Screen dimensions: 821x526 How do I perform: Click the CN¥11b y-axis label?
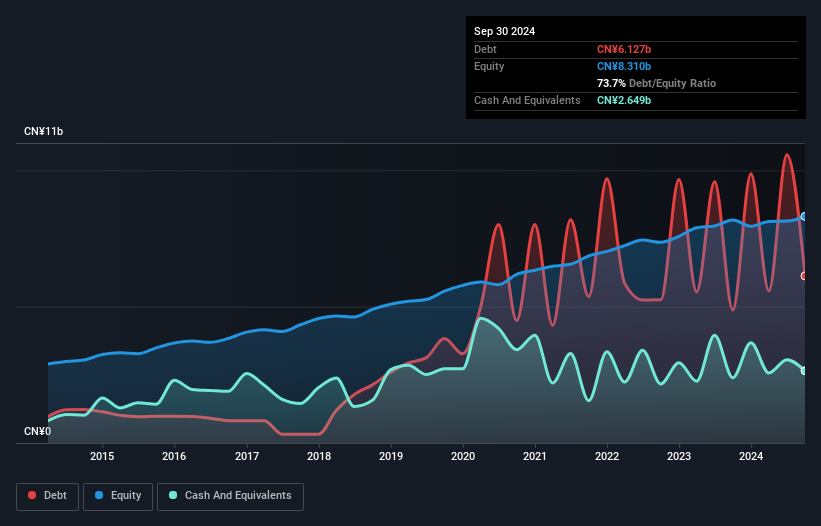click(43, 131)
